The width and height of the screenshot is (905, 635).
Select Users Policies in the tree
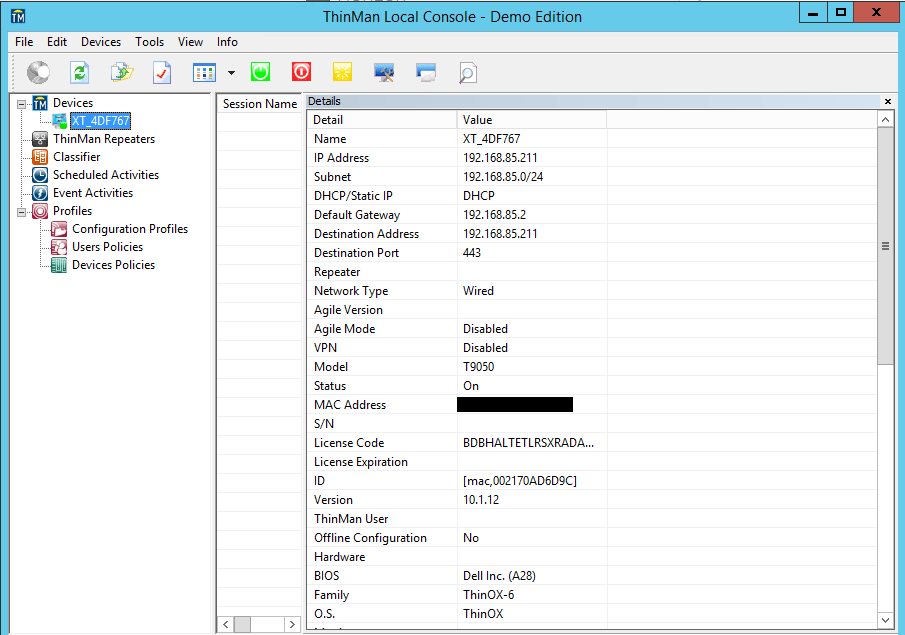pos(107,246)
